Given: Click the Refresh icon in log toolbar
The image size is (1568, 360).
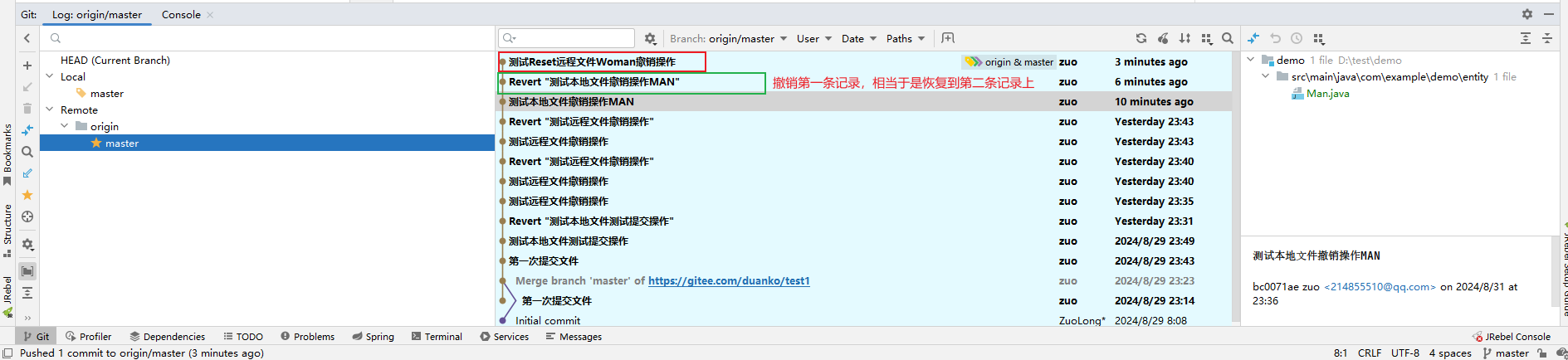Looking at the screenshot, I should pyautogui.click(x=1141, y=38).
